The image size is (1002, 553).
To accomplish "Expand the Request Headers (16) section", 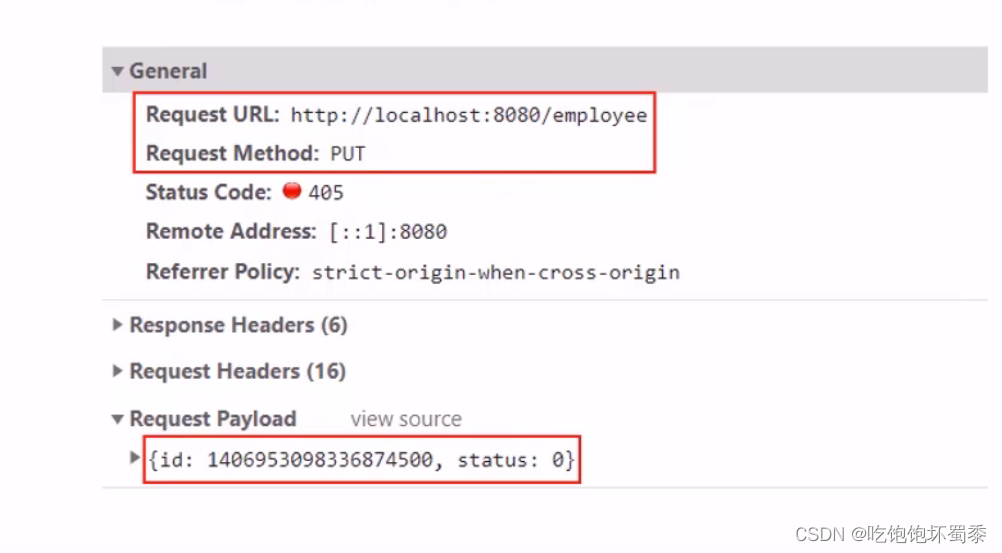I will click(118, 371).
